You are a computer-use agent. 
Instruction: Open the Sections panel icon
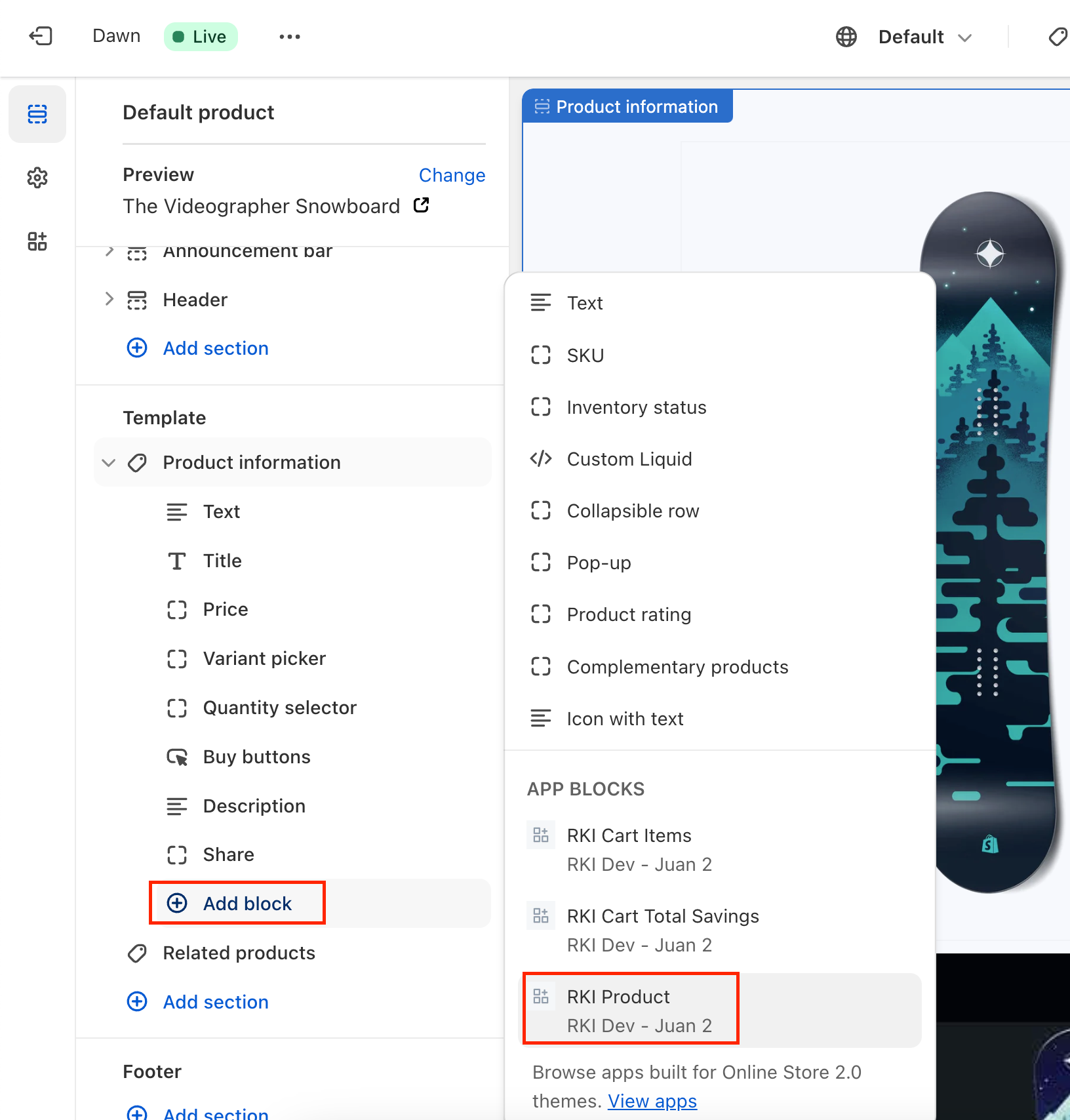(37, 114)
